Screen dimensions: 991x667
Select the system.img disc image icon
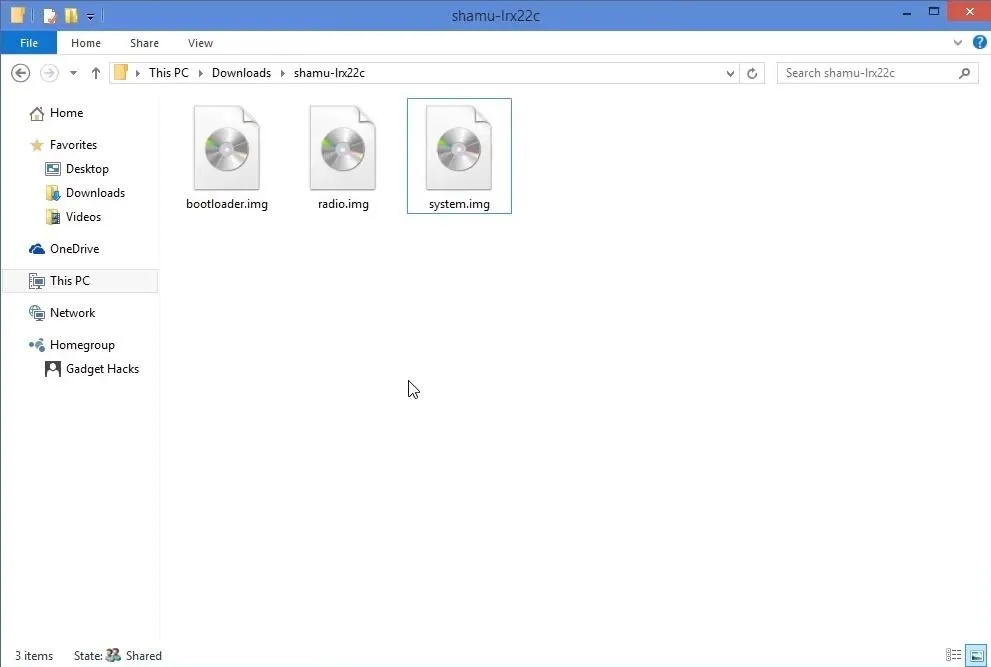pyautogui.click(x=459, y=148)
